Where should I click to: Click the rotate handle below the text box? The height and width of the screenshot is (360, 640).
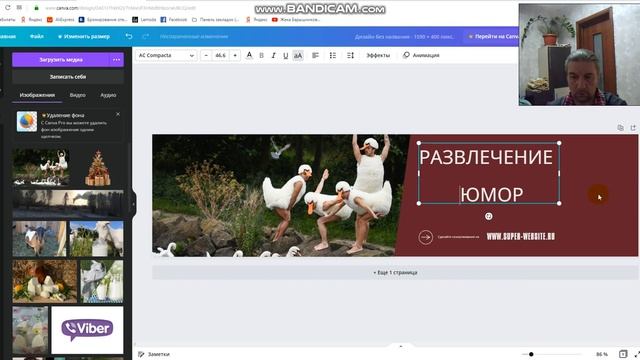[x=489, y=216]
